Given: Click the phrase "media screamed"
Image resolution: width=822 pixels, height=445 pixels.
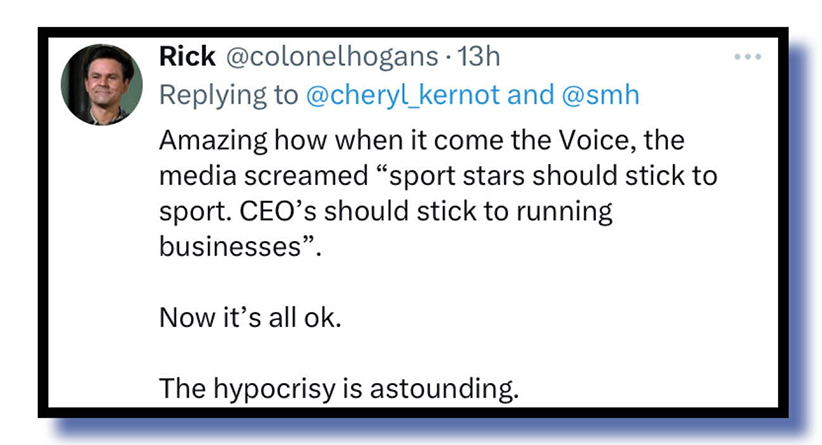Looking at the screenshot, I should coord(242,176).
